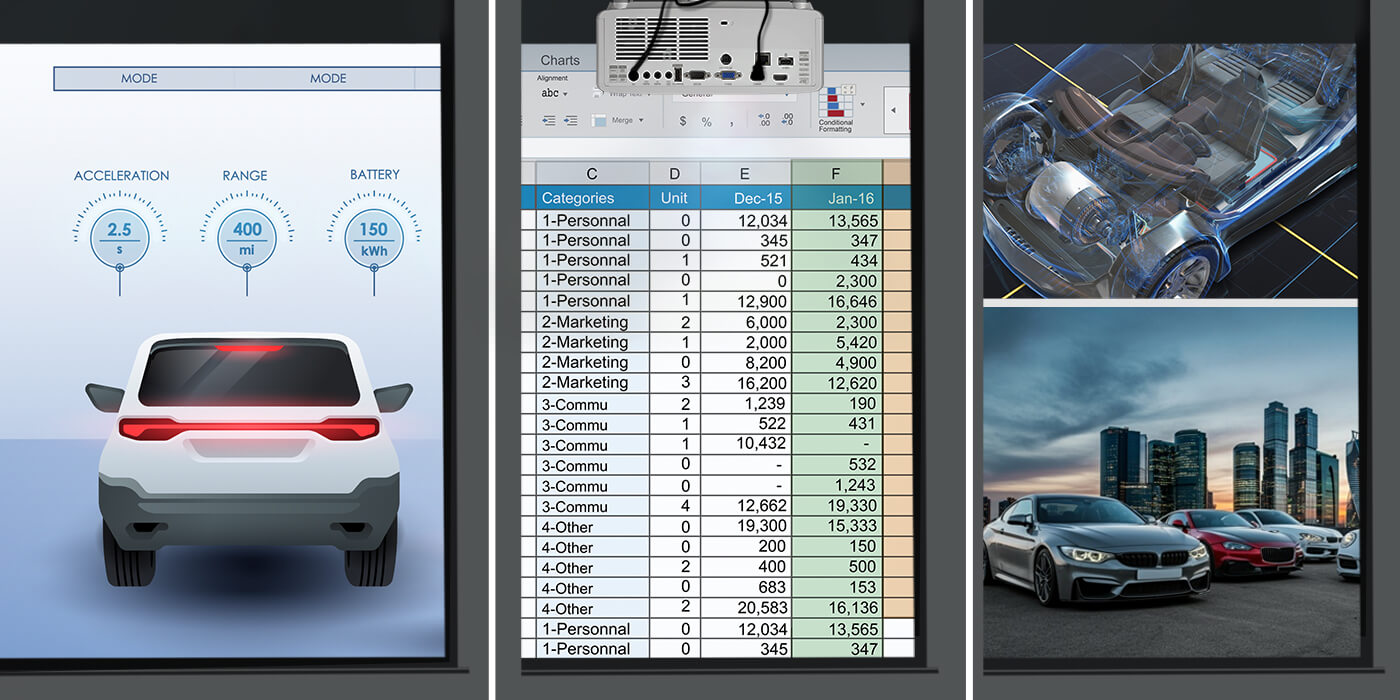Select the Comma style icon

coord(731,121)
